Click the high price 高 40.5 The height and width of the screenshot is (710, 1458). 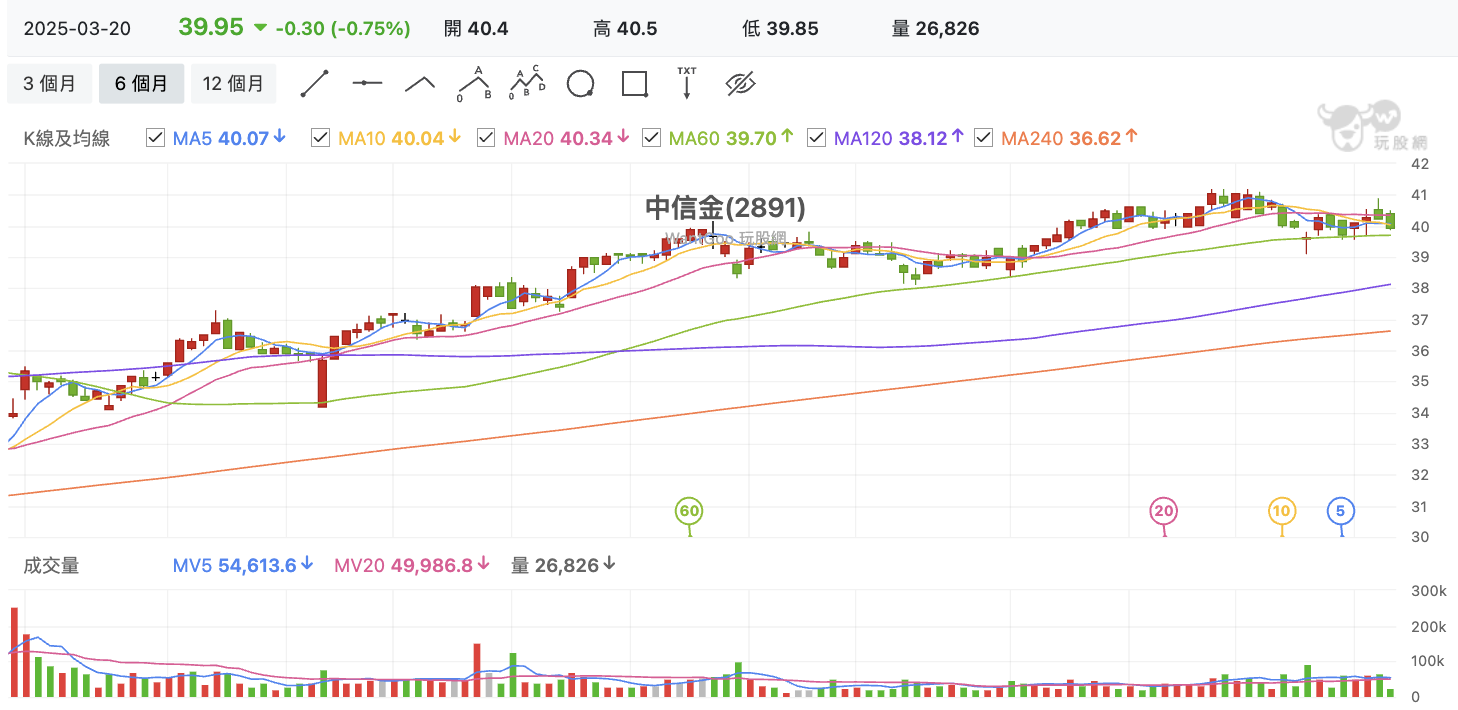tap(625, 29)
